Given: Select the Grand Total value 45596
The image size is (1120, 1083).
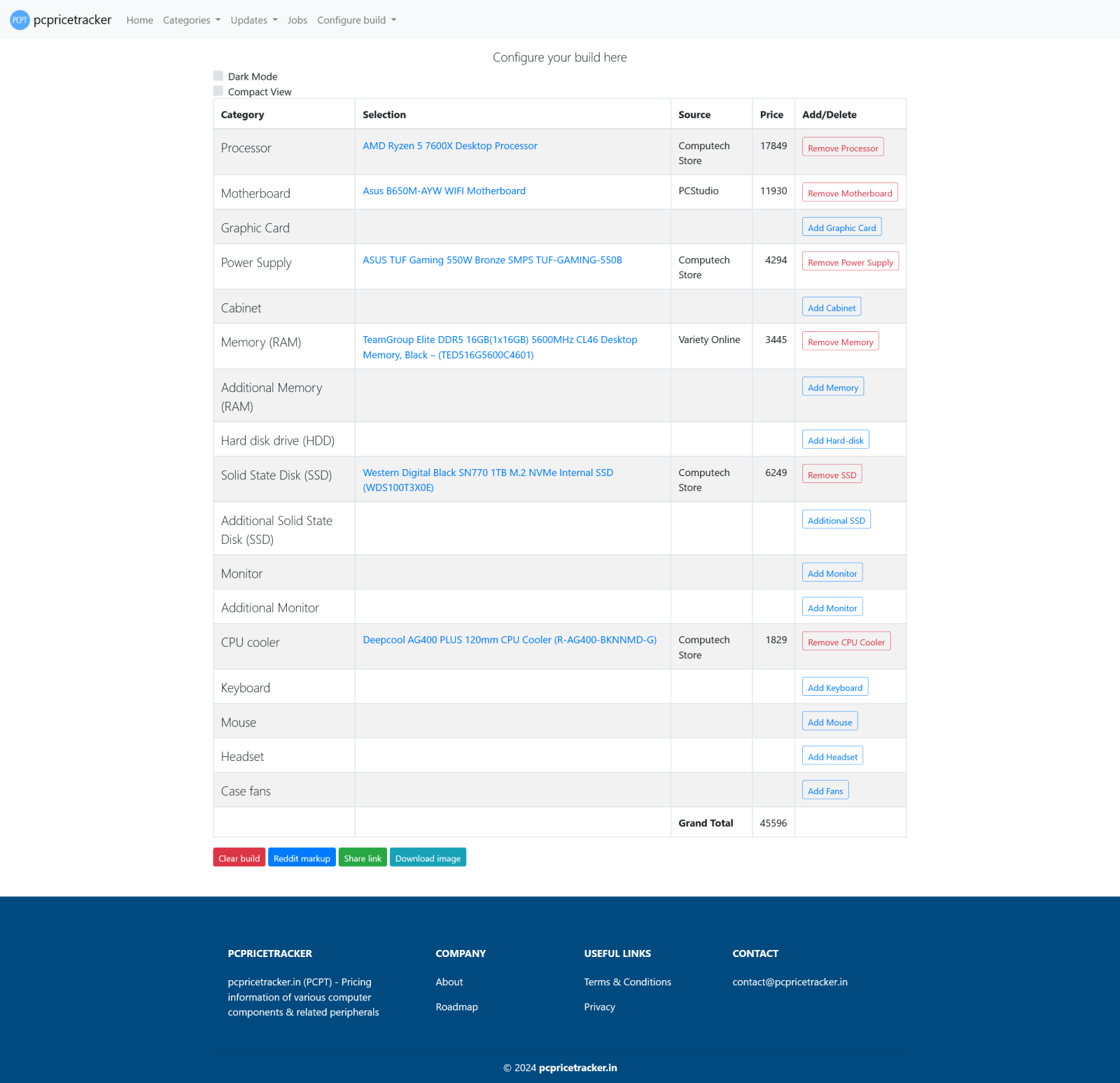Looking at the screenshot, I should 773,823.
